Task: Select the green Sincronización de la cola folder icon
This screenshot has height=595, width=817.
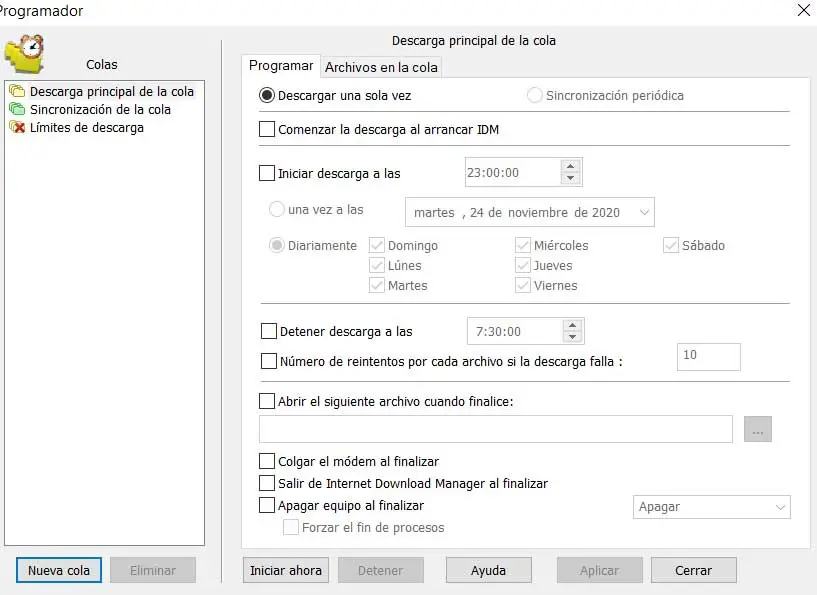Action: 17,109
